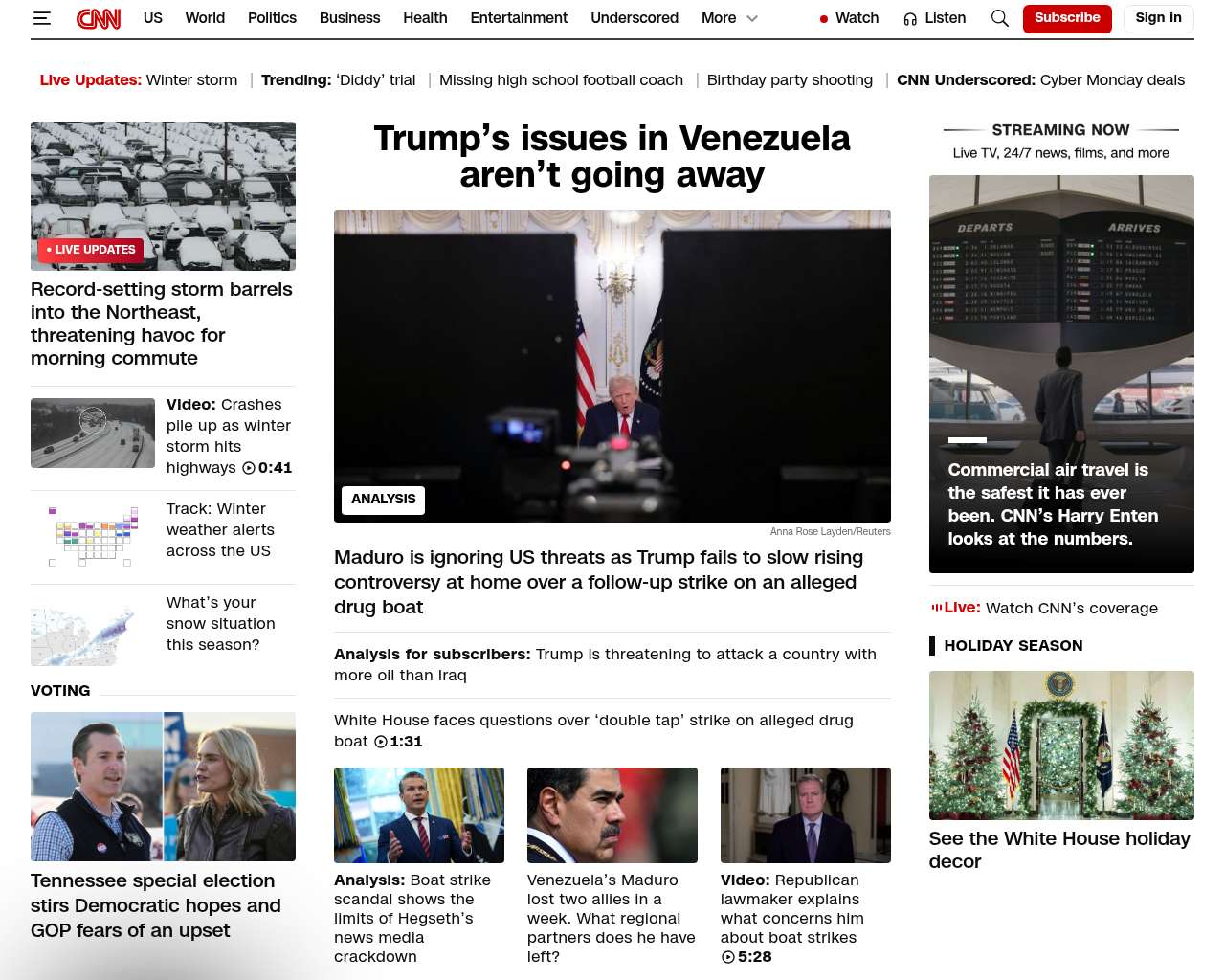
Task: Open the White House Christmas trees photo
Action: [x=1061, y=746]
